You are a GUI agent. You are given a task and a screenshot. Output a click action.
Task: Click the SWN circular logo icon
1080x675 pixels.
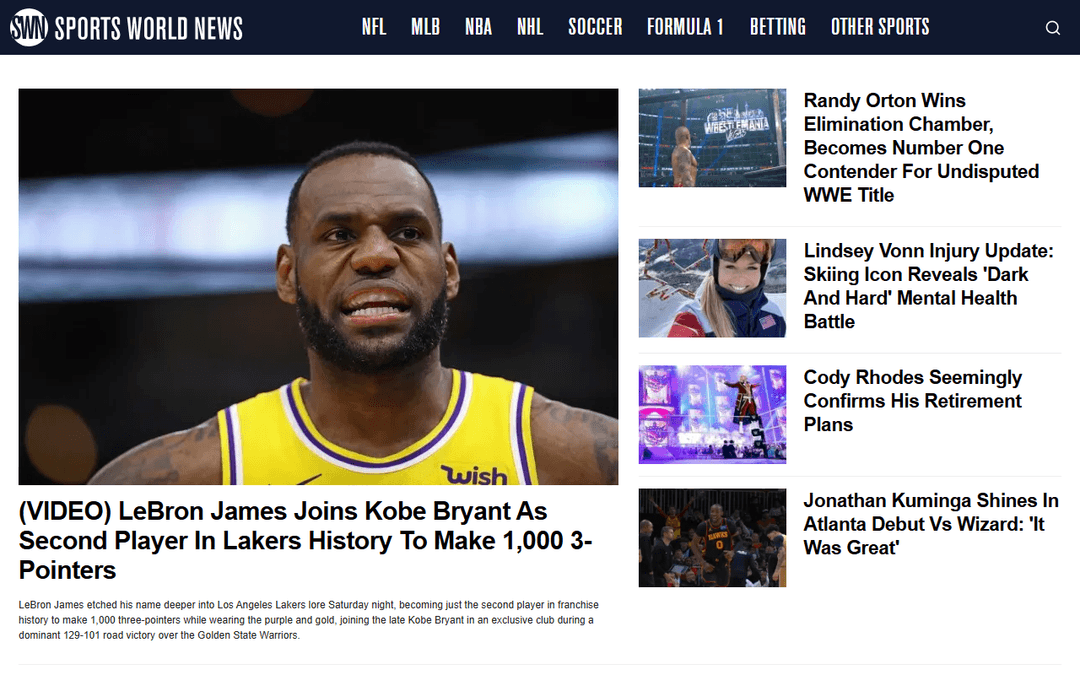tap(28, 28)
